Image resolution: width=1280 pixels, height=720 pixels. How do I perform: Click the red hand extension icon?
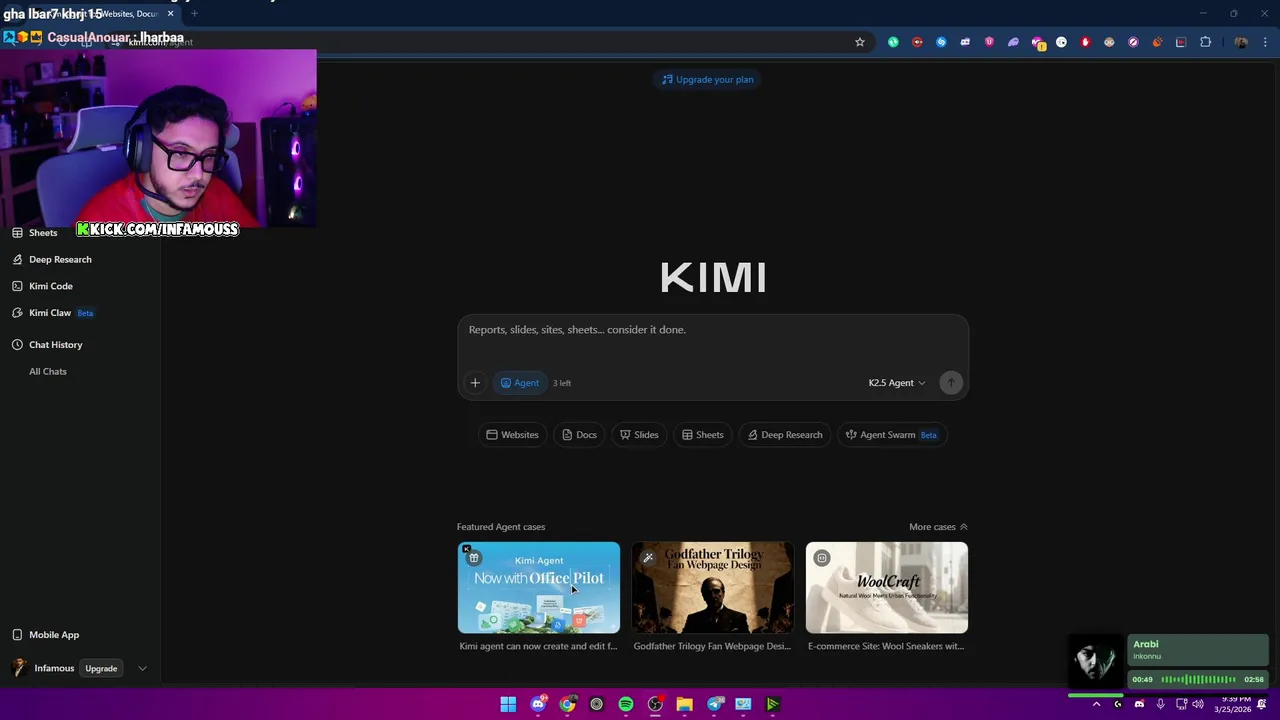tap(1085, 42)
